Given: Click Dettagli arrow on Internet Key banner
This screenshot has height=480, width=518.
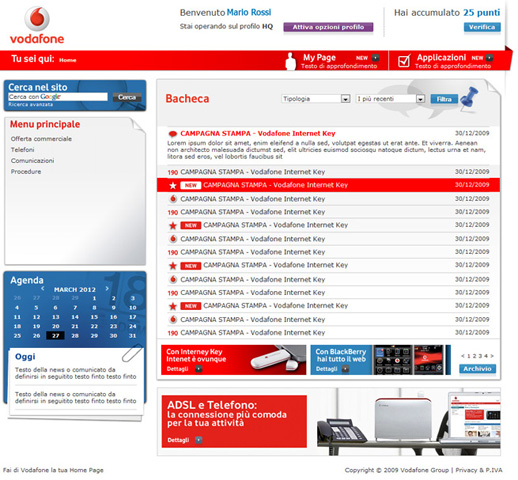Looking at the screenshot, I should (198, 369).
